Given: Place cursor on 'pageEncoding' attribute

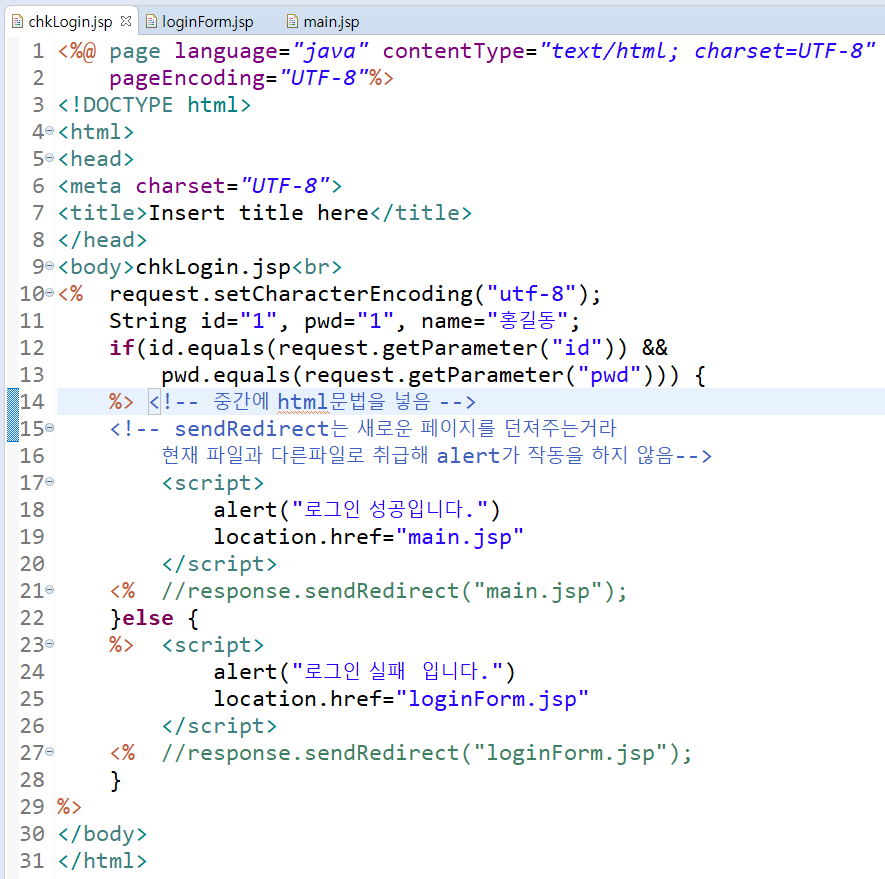Looking at the screenshot, I should (x=187, y=78).
